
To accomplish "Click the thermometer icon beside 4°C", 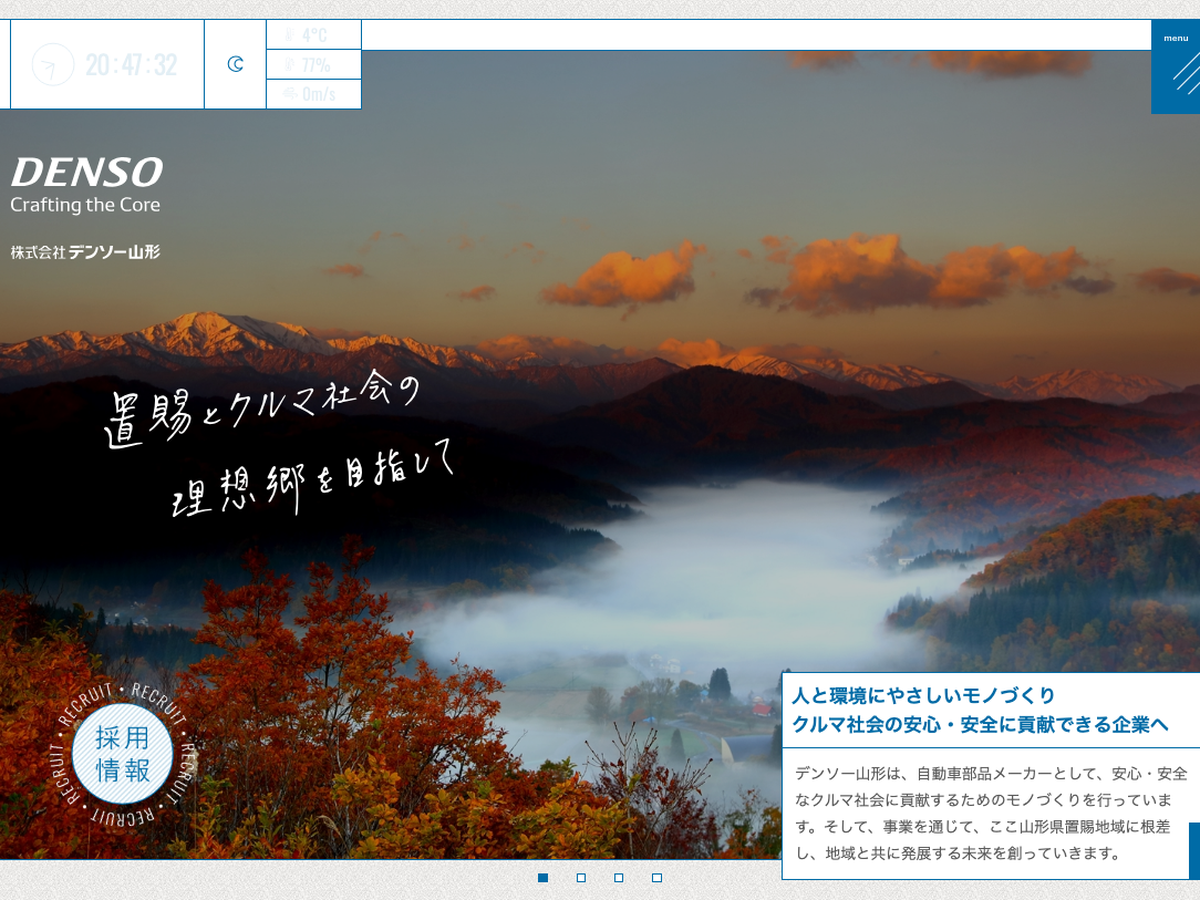I will 289,35.
